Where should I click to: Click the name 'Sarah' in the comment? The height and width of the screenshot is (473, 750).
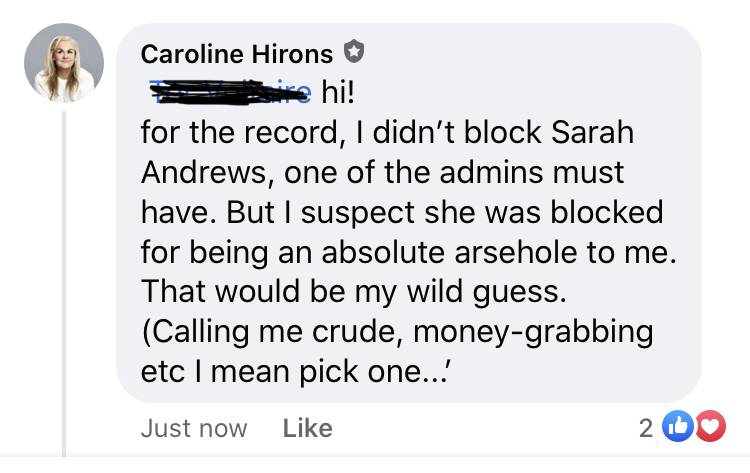pos(592,132)
